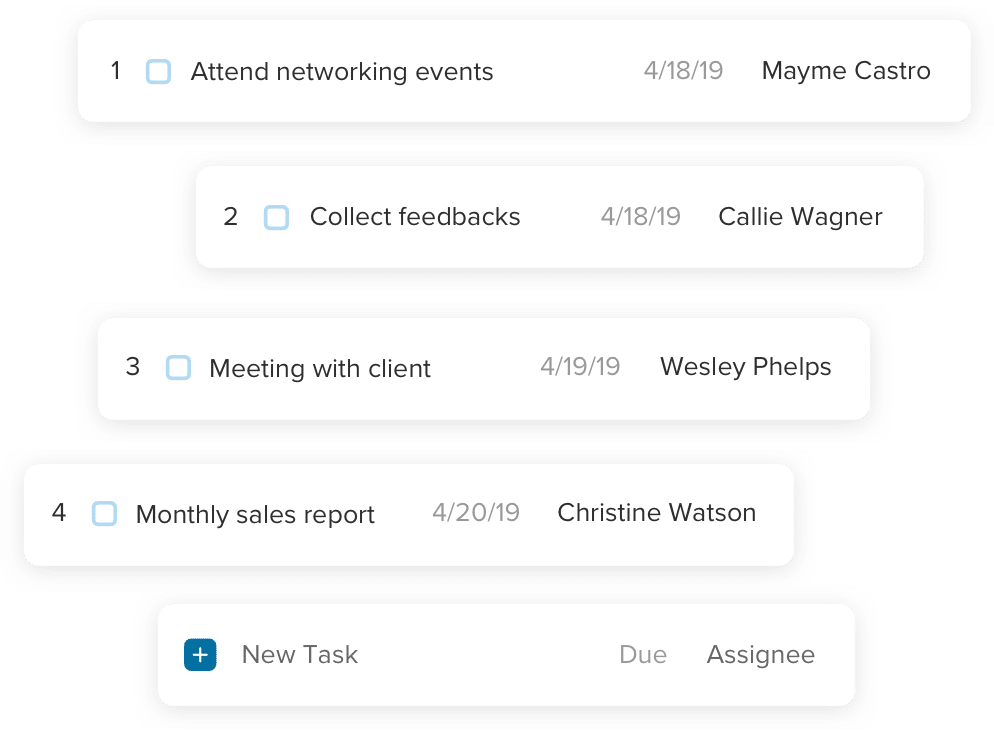The height and width of the screenshot is (734, 994).
Task: Select the Collect feedbacks task title
Action: [415, 217]
